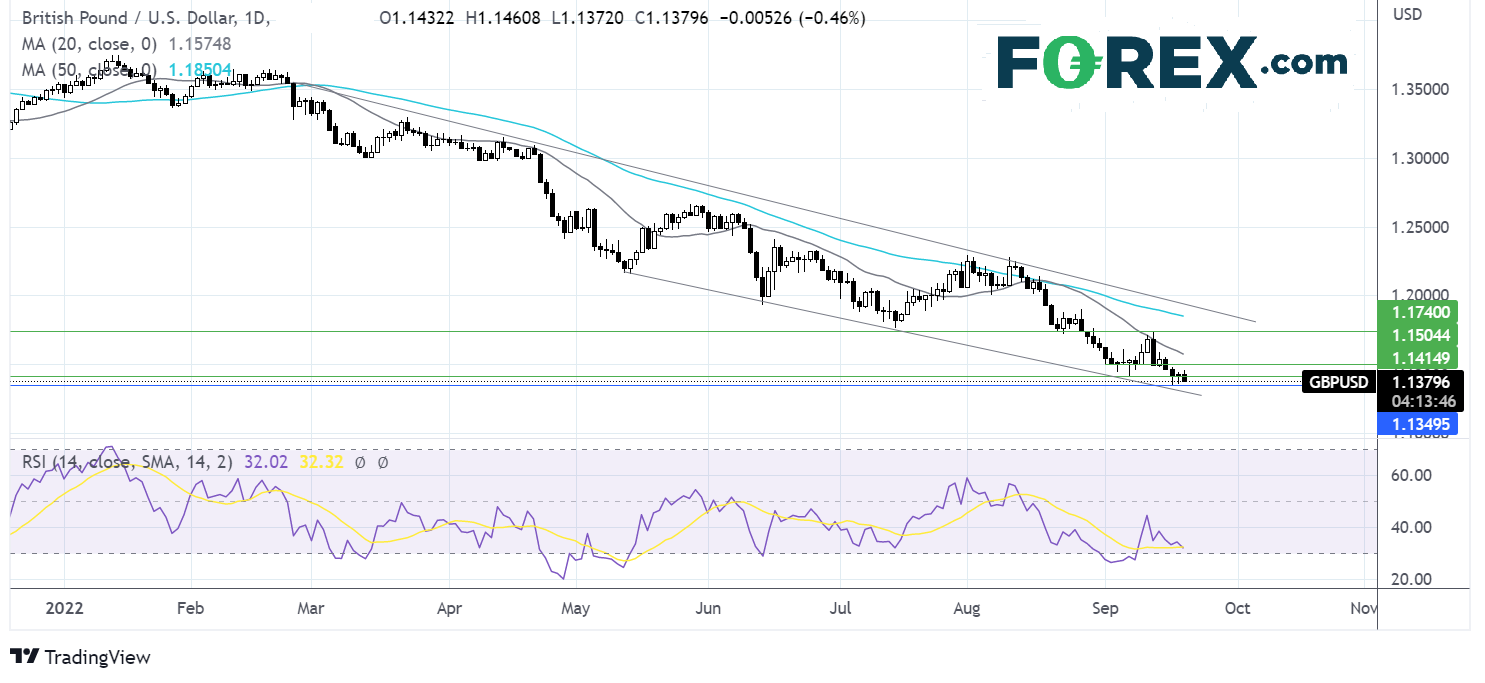The height and width of the screenshot is (683, 1485).
Task: Click the FOREX.com logo
Action: 1171,64
